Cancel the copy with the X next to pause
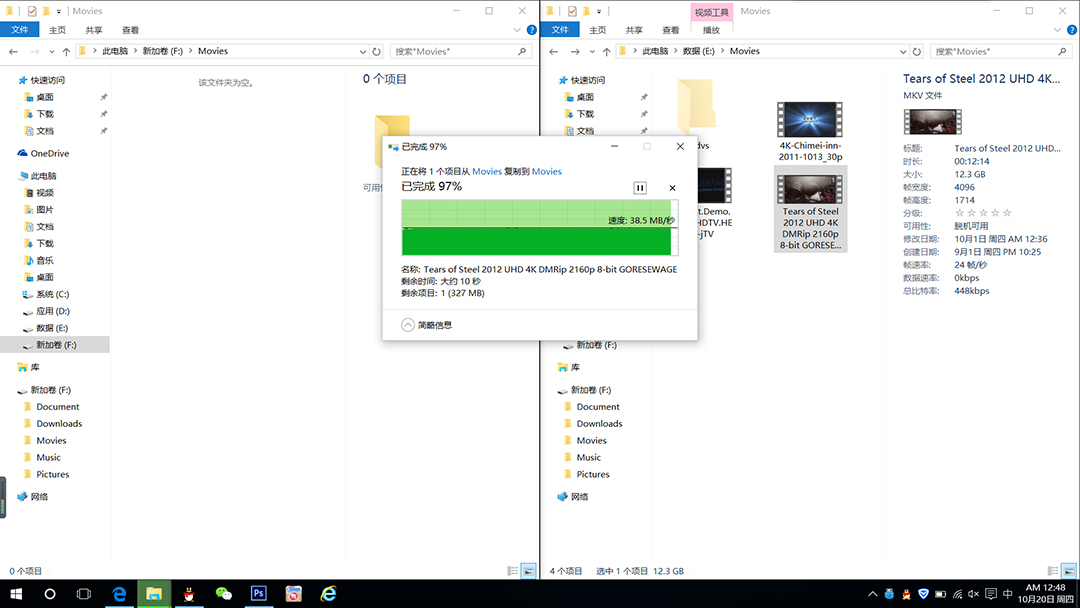 672,188
